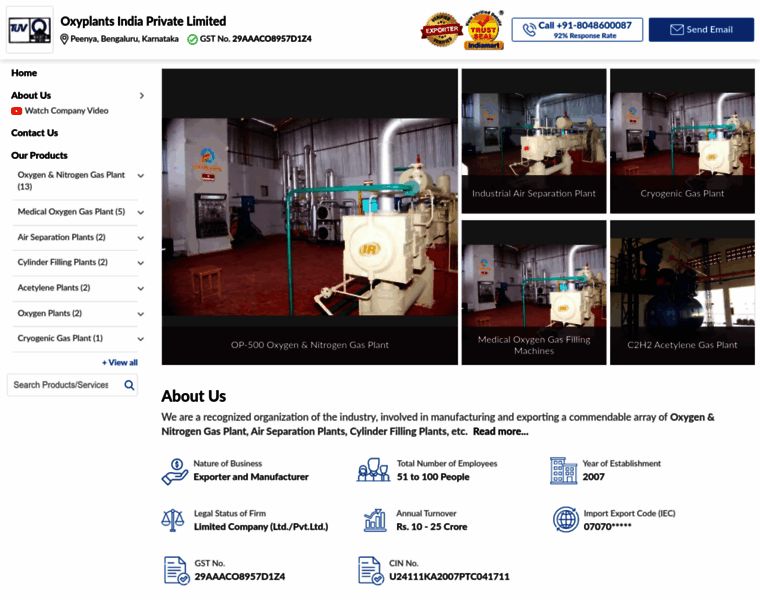Click Exporter and Manufacturer value
Viewport: 760px width, 600px height.
click(251, 477)
